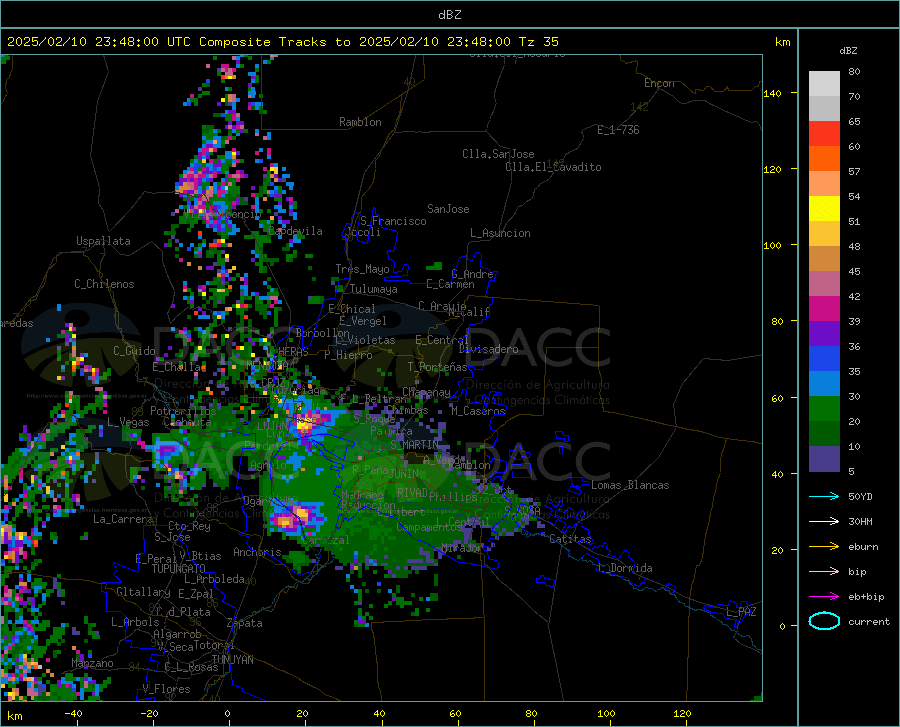Select the Tres_Mayo place label
The height and width of the screenshot is (727, 900).
point(362,269)
